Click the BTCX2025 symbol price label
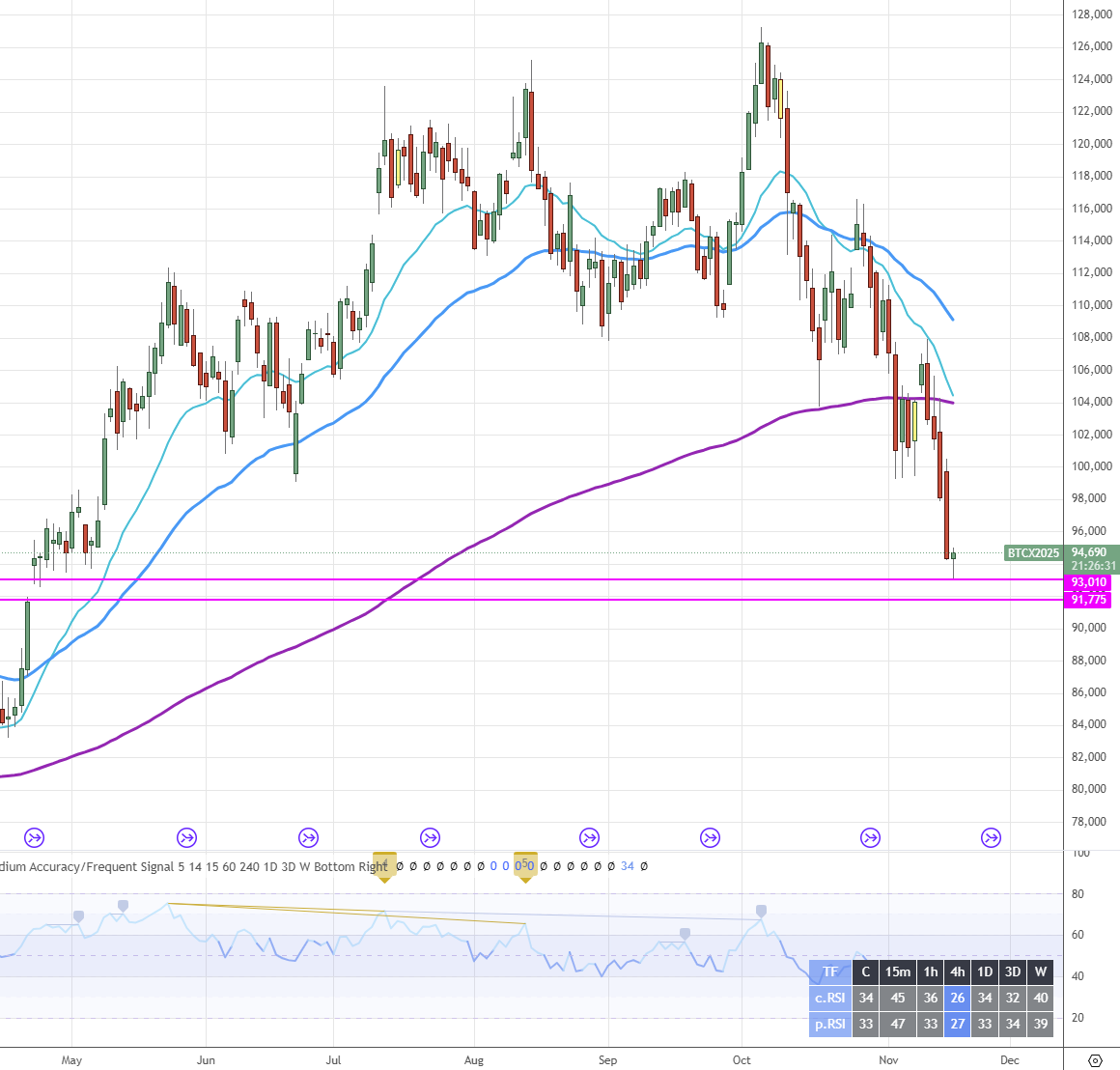 1033,552
